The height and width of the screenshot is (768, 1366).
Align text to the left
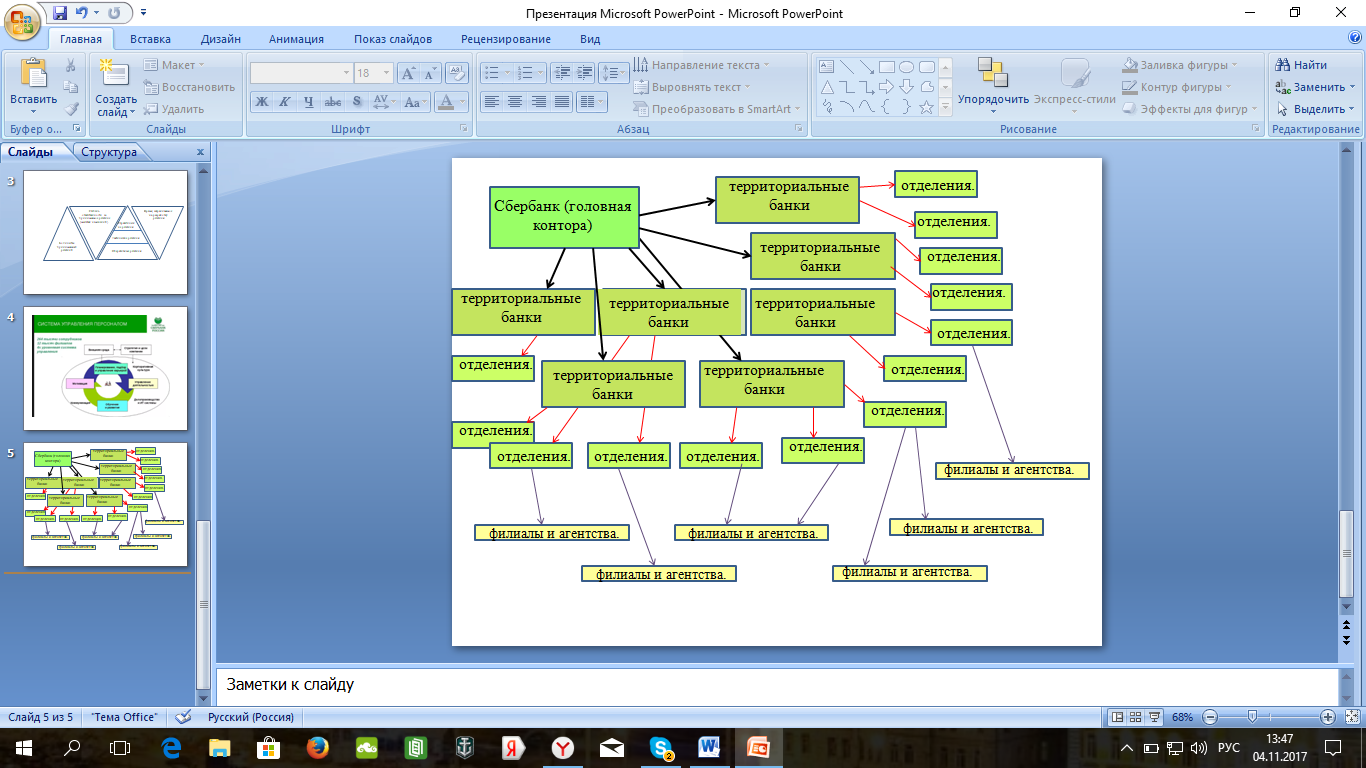(491, 101)
